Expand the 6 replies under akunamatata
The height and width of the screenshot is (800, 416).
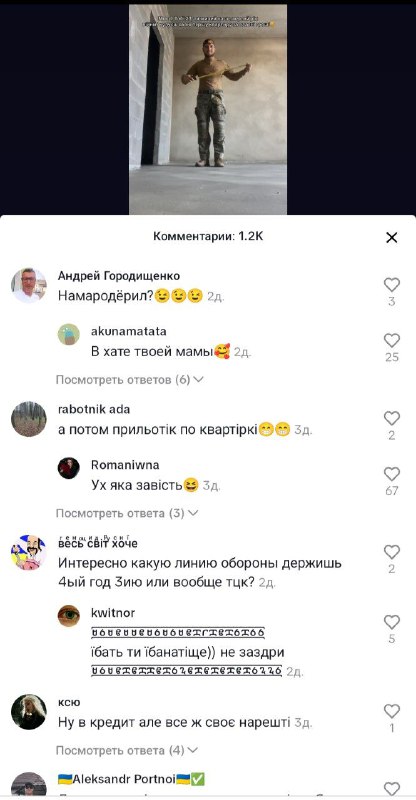[x=130, y=380]
